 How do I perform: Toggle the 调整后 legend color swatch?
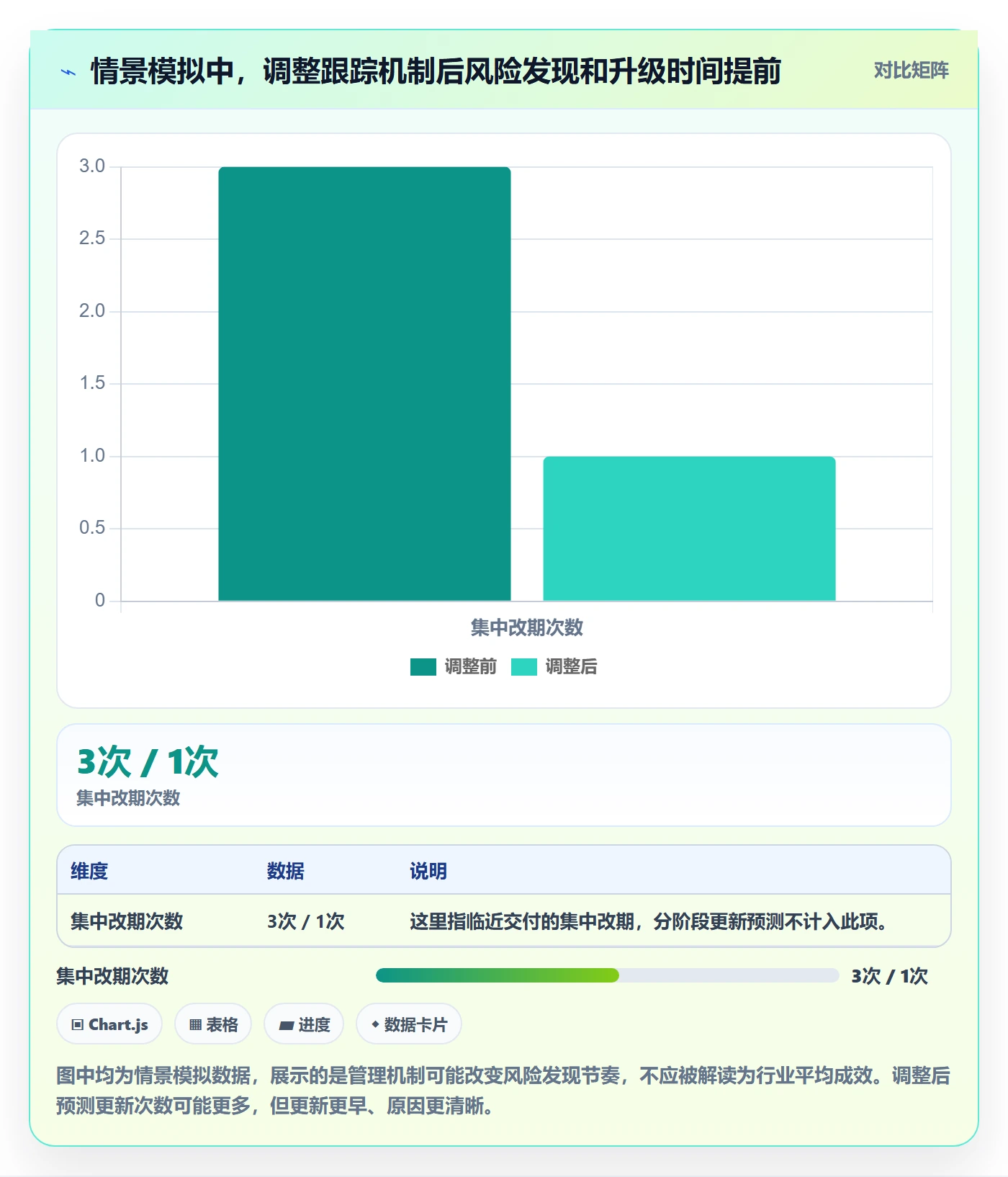(x=524, y=667)
